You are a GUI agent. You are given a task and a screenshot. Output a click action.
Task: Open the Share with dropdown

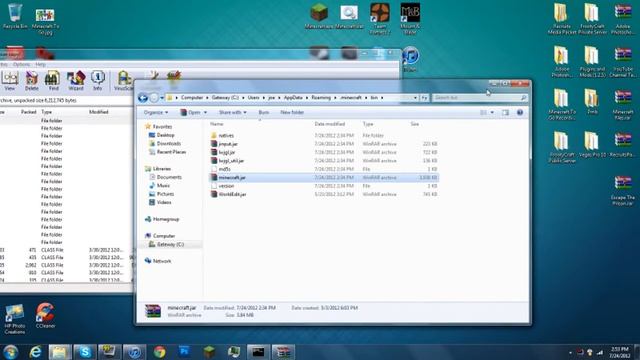pos(233,112)
